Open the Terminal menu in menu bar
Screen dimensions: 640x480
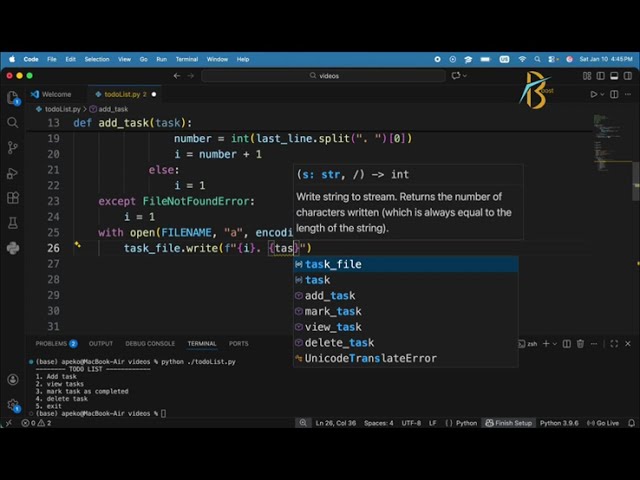(187, 59)
